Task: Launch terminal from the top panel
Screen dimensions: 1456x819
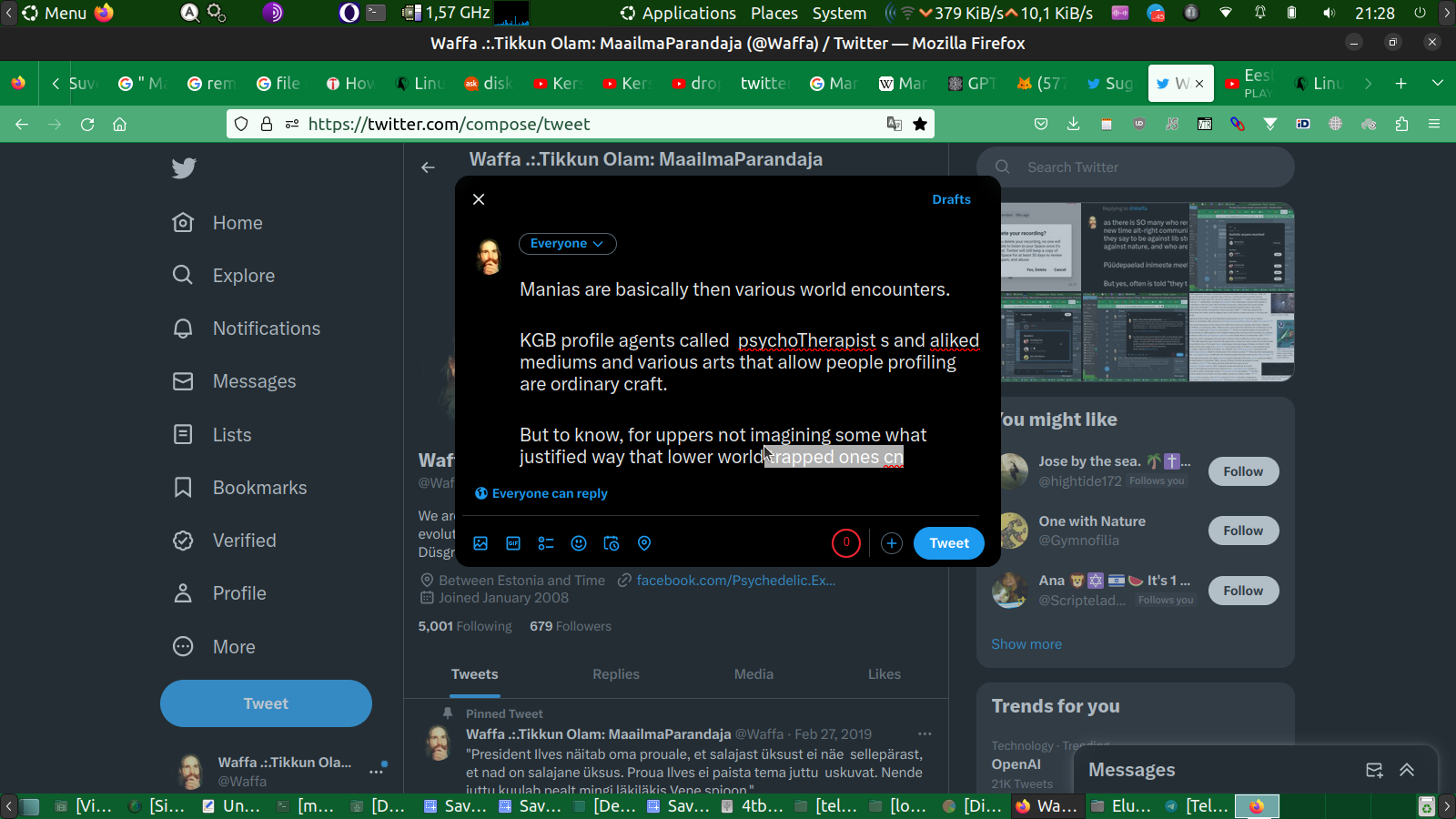Action: click(376, 13)
